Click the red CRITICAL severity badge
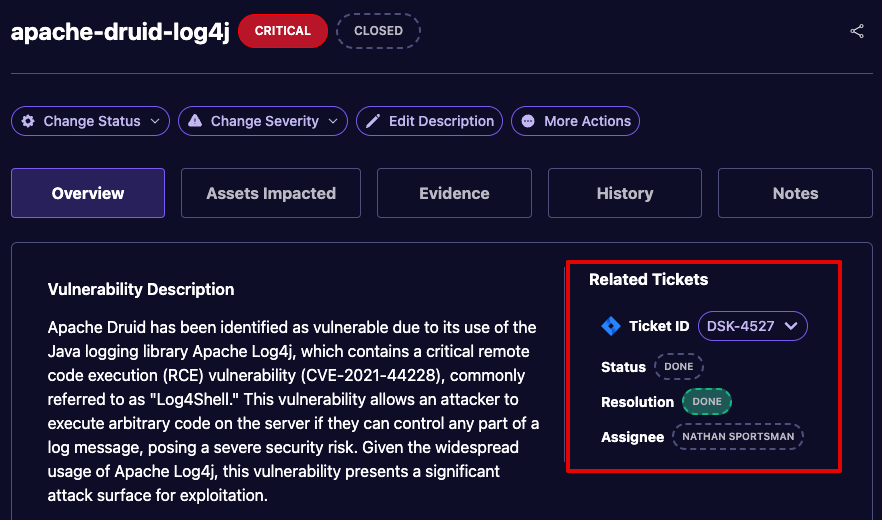882x520 pixels. (283, 31)
